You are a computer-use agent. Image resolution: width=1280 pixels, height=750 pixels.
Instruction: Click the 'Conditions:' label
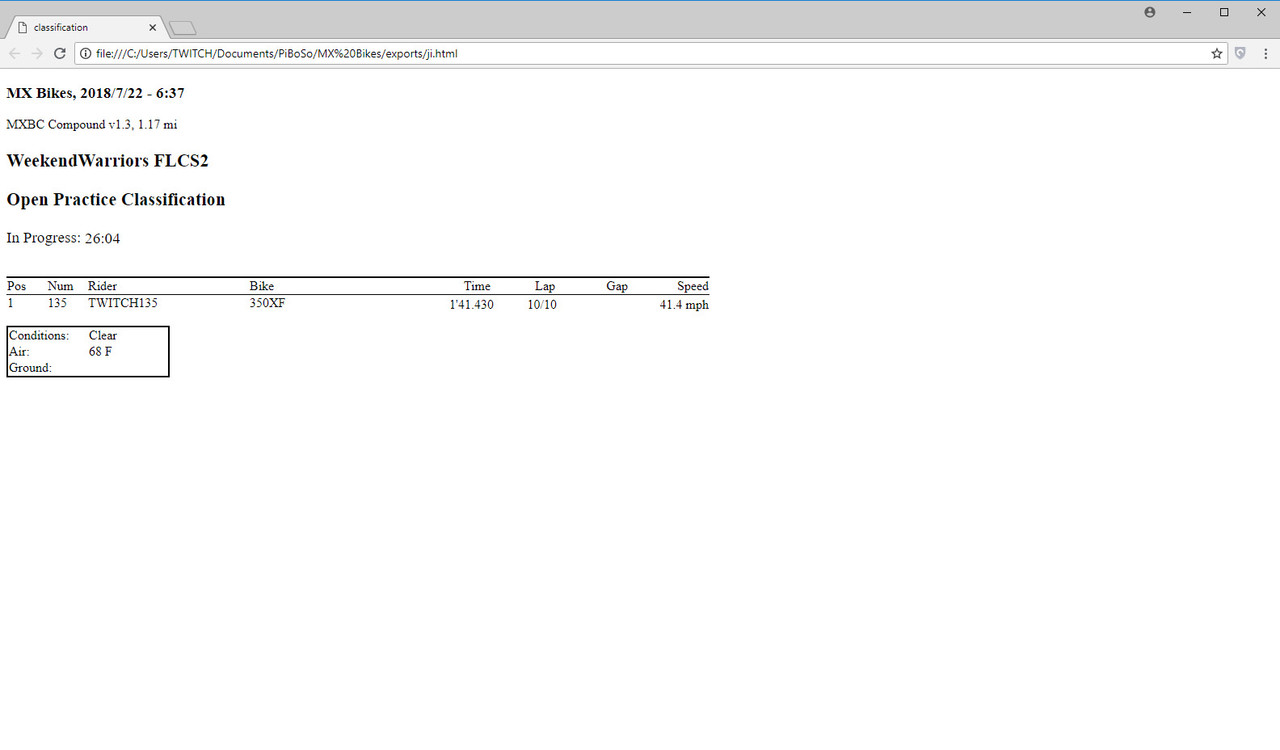[x=39, y=336]
